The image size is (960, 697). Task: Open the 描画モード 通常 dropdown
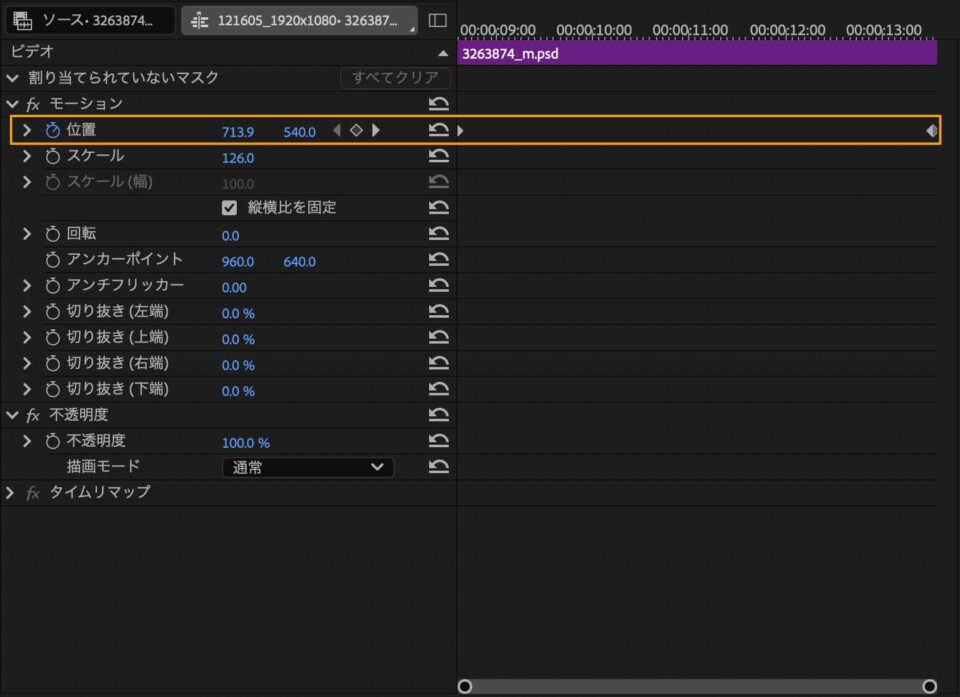tap(308, 467)
